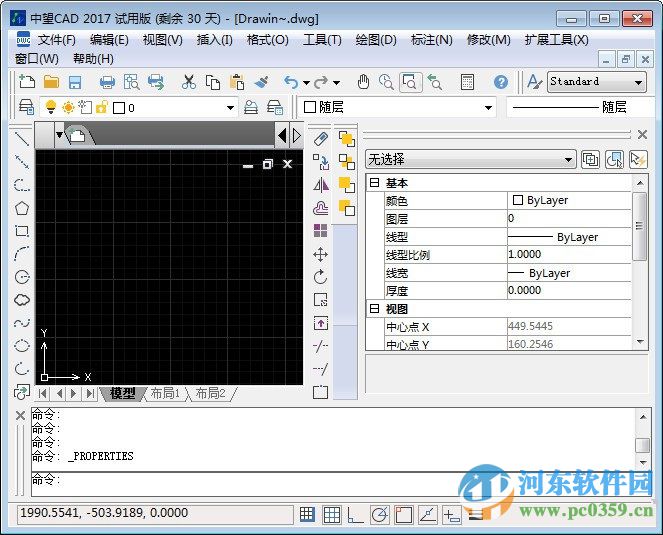Open the drawing tabs list arrow
Viewport: 663px width, 535px height.
60,135
